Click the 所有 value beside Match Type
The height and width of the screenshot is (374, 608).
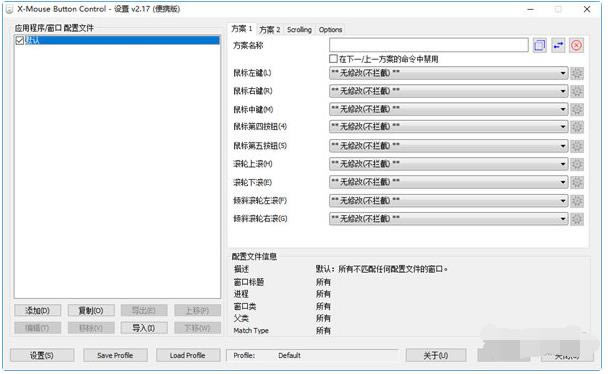323,331
